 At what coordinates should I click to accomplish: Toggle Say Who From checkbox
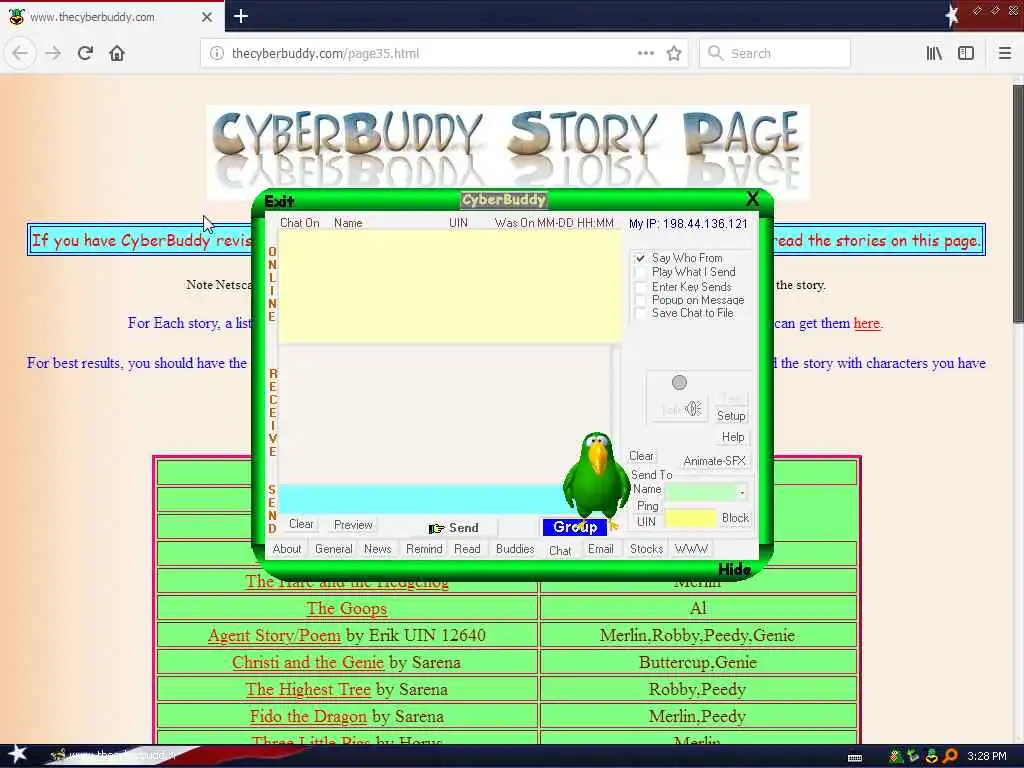pyautogui.click(x=640, y=258)
